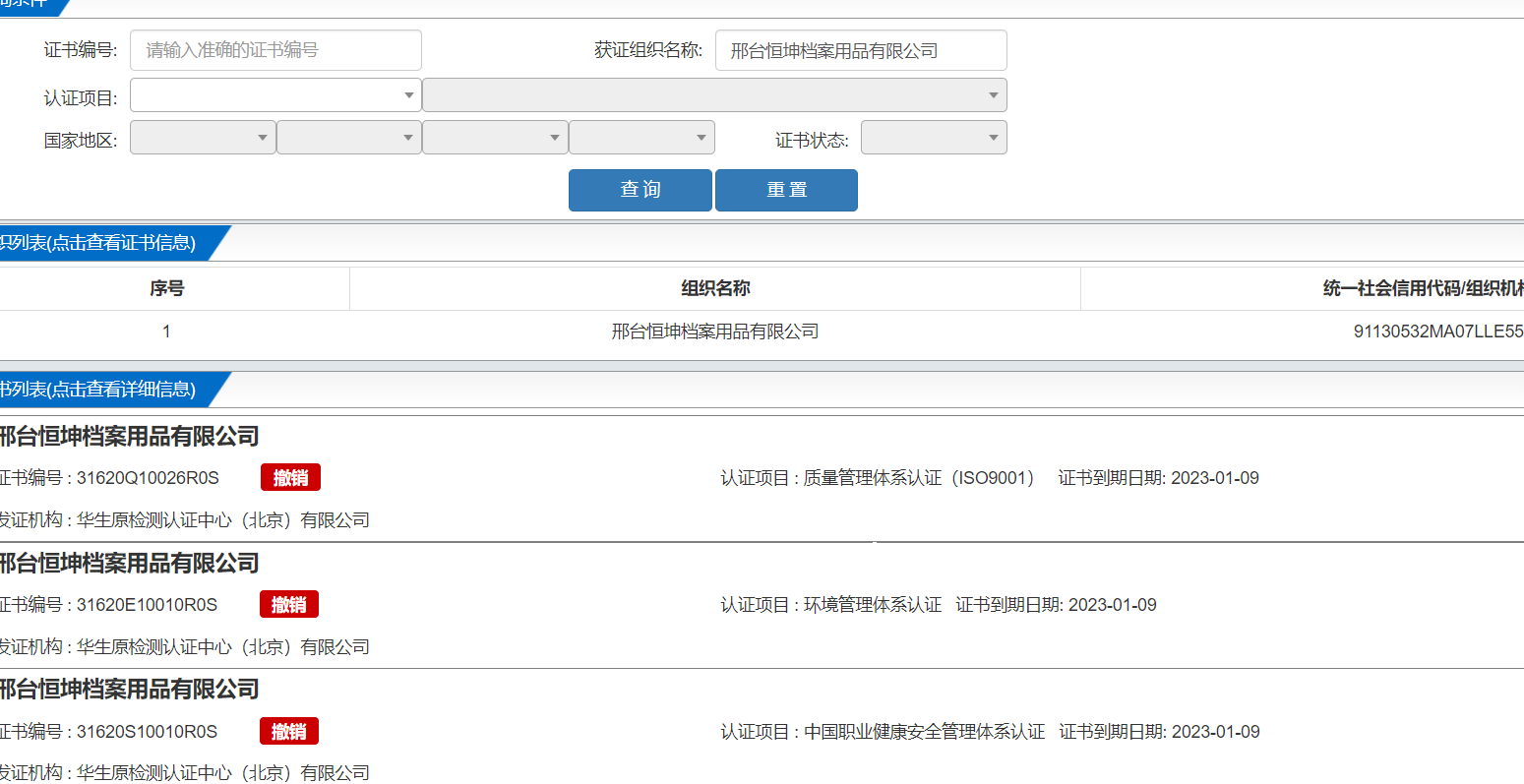The width and height of the screenshot is (1524, 784).
Task: Click the 组织名称 column header
Action: (715, 288)
